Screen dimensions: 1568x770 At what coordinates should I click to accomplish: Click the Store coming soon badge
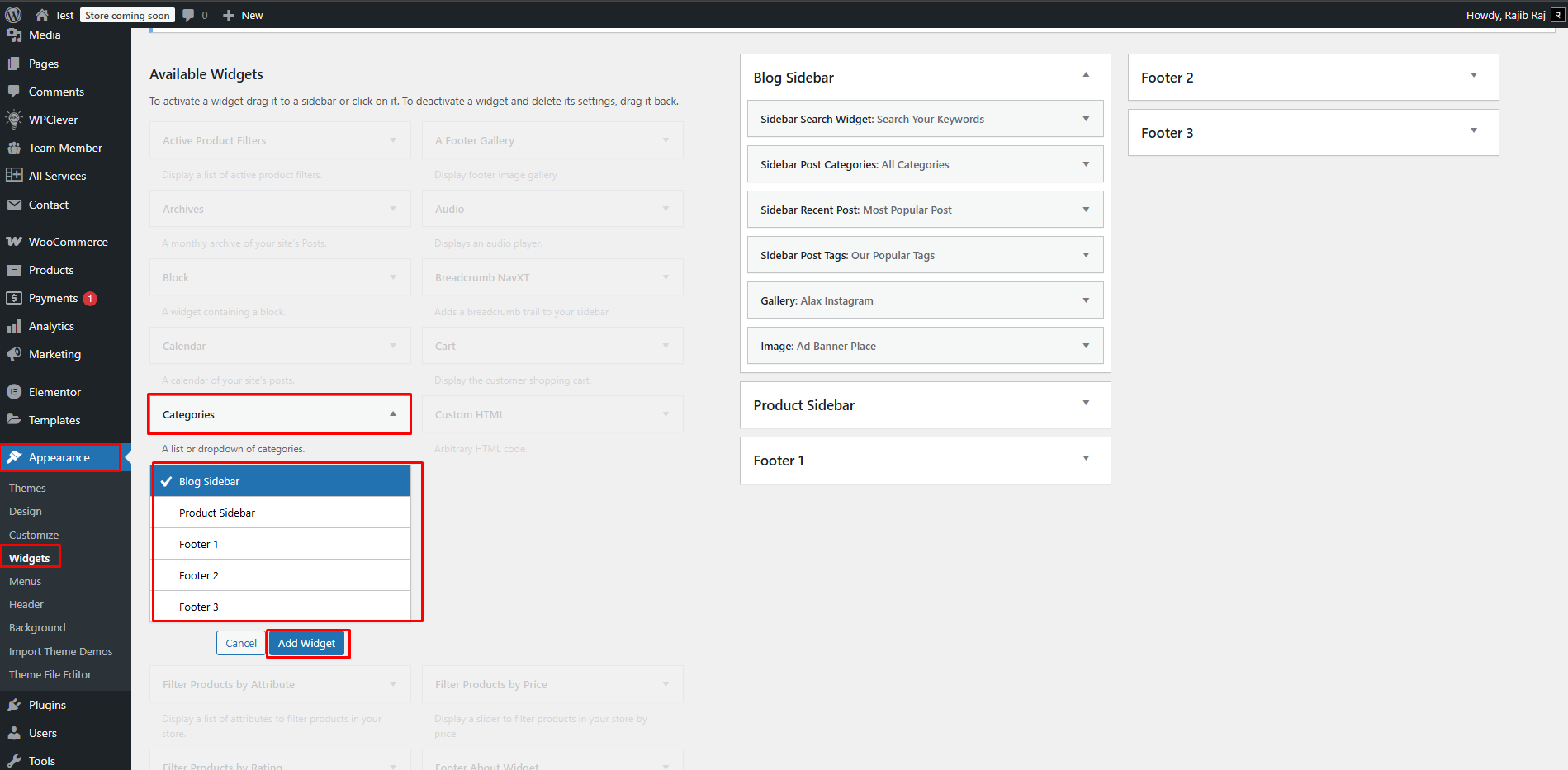(x=127, y=15)
